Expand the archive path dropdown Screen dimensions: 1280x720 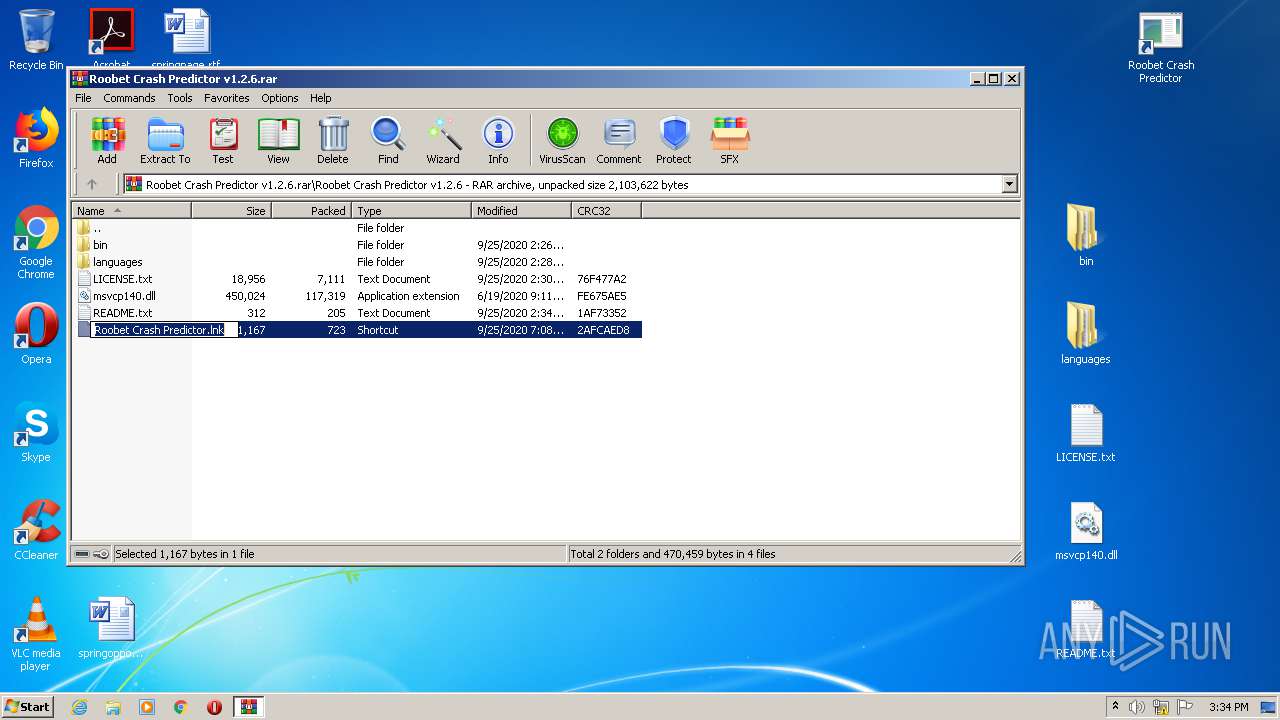(x=1009, y=184)
